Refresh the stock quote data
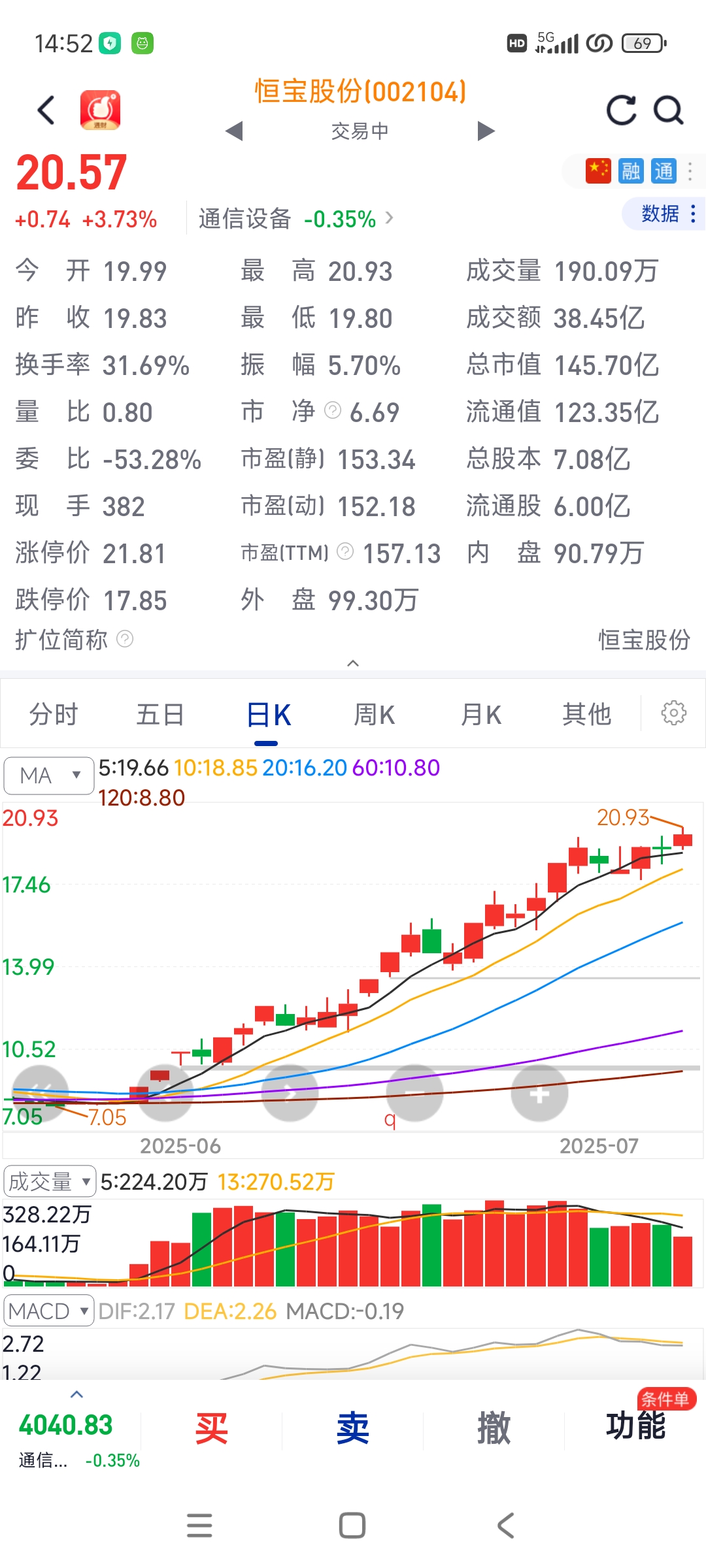The width and height of the screenshot is (706, 1568). coord(621,110)
